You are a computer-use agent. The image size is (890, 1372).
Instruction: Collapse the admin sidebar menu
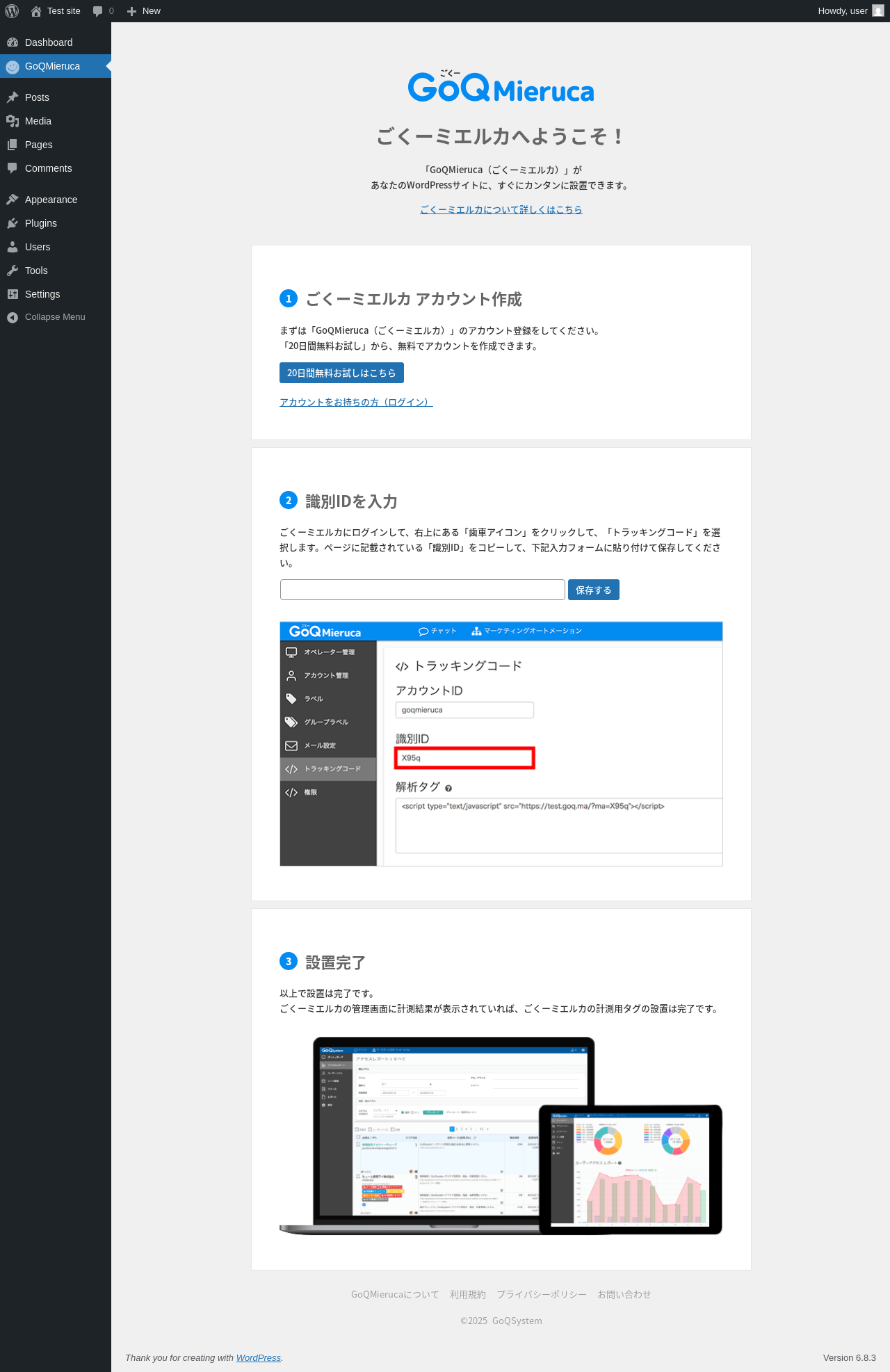[56, 317]
